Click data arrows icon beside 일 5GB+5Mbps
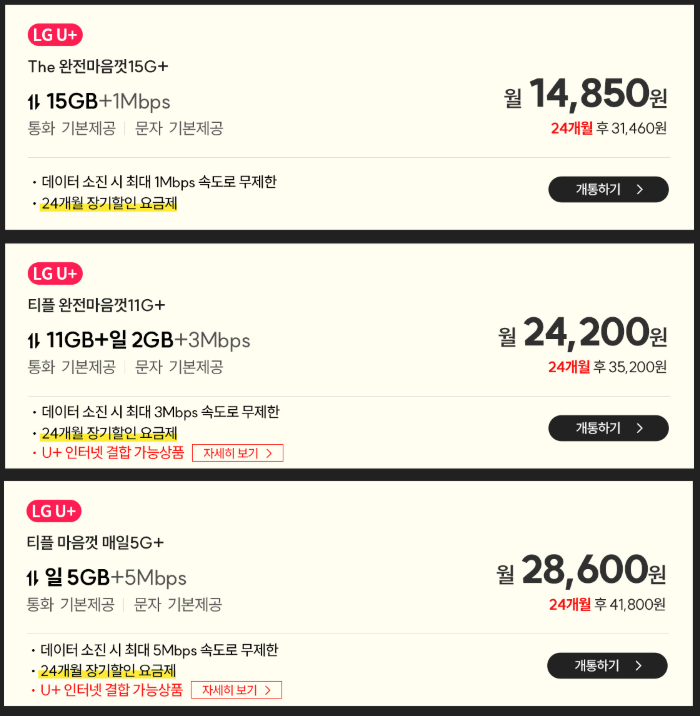Image resolution: width=700 pixels, height=716 pixels. point(32,578)
